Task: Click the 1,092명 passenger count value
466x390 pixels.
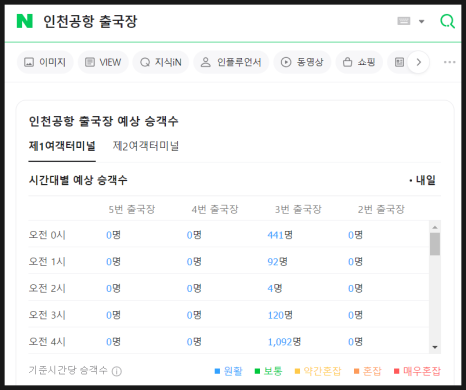Action: (284, 342)
